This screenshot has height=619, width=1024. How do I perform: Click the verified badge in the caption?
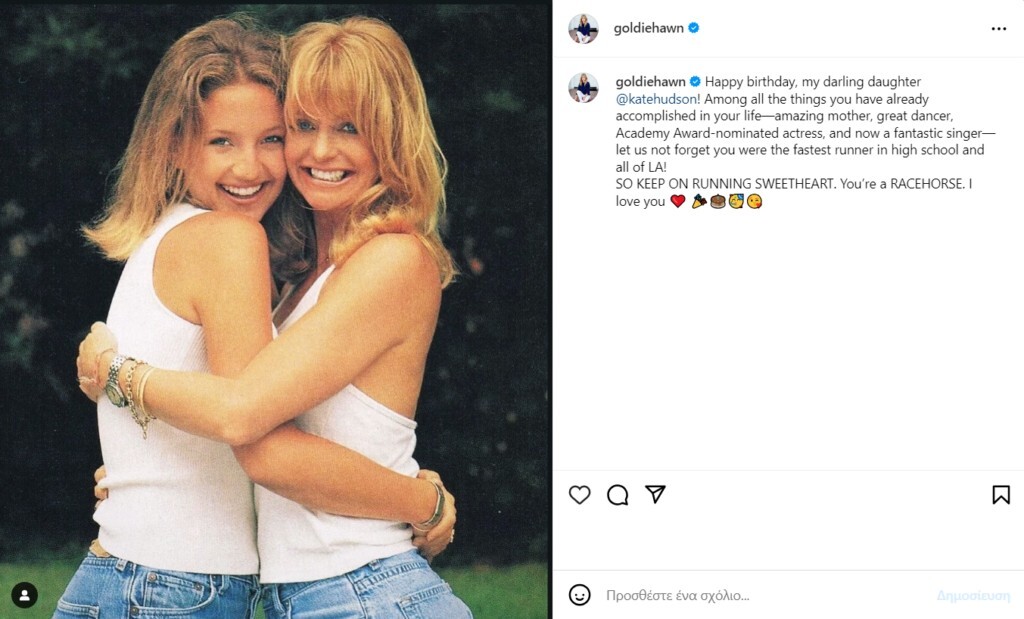[x=695, y=82]
